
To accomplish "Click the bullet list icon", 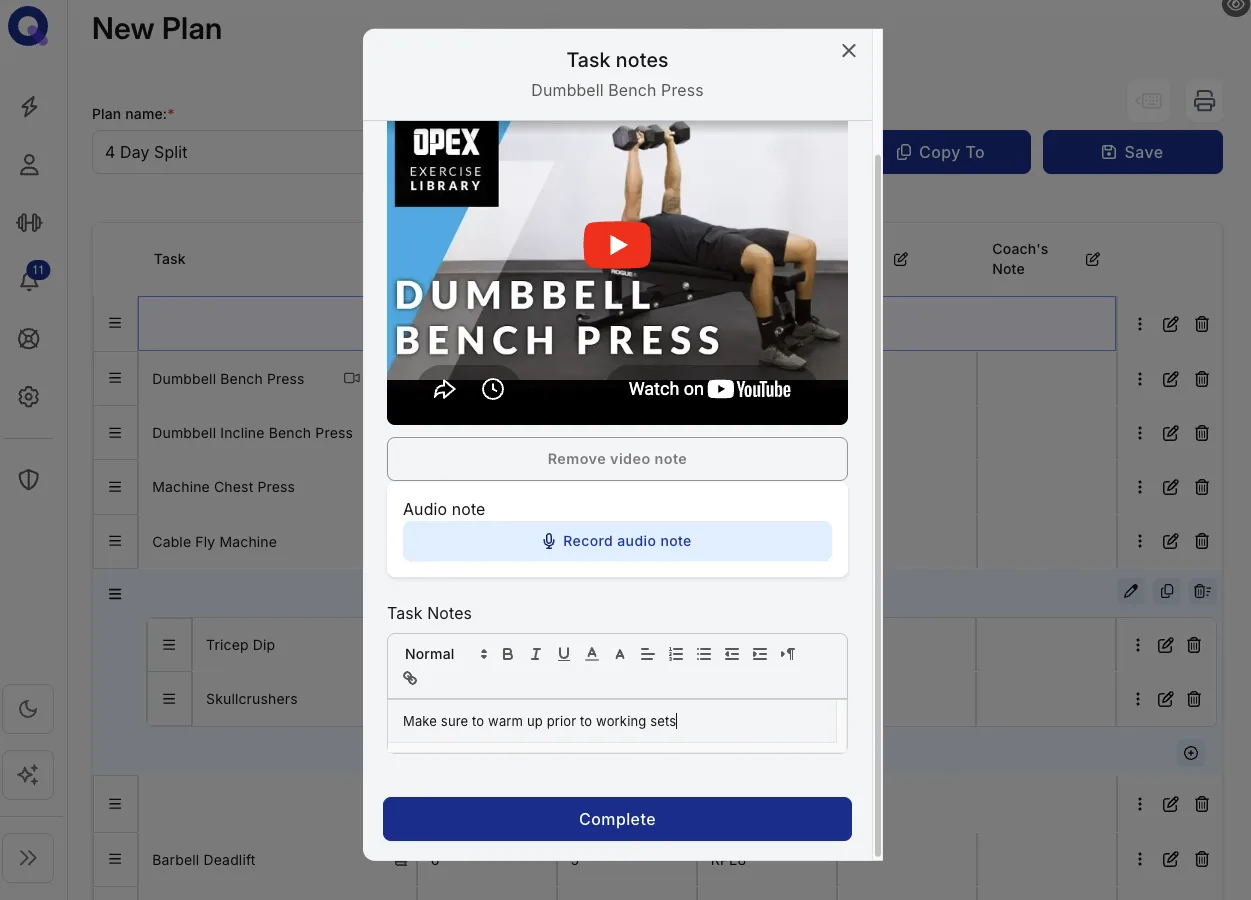I will point(704,654).
